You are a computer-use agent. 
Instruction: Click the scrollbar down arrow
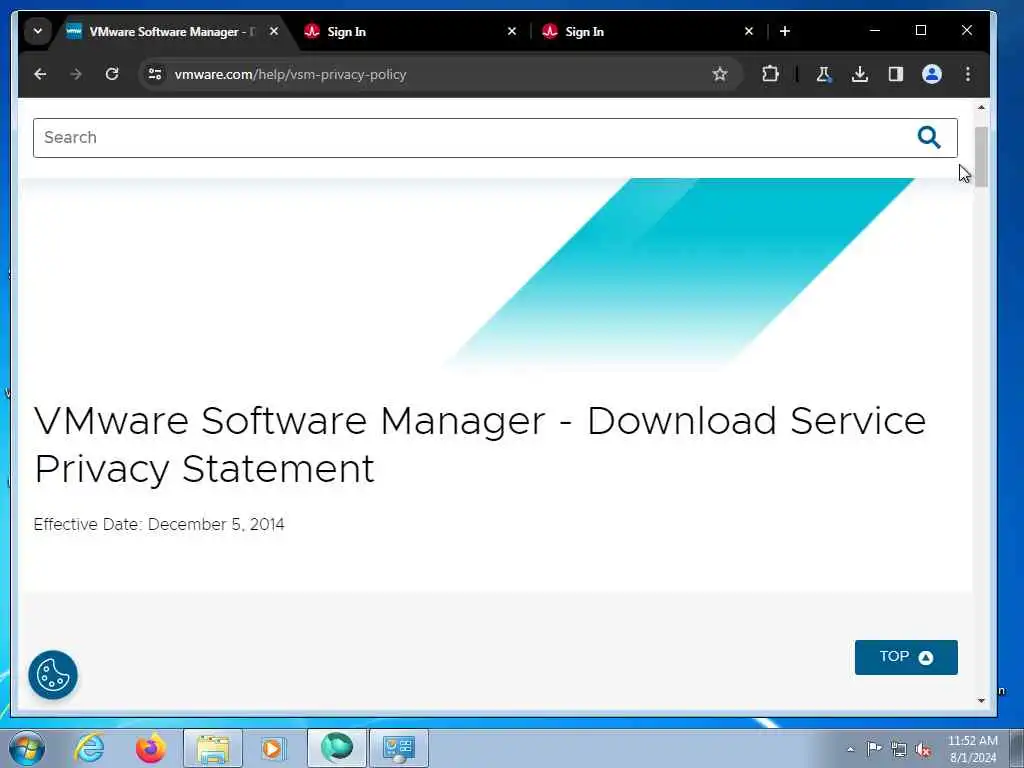tap(981, 701)
